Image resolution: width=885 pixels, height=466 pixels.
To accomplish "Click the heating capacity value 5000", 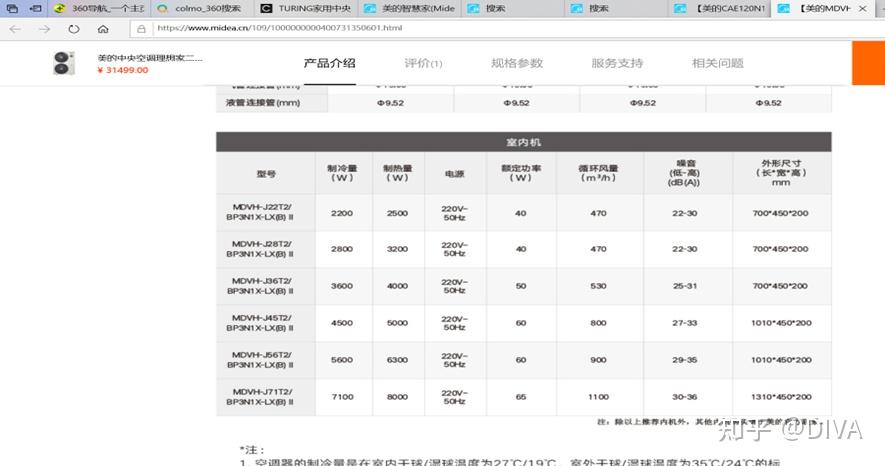I will click(397, 323).
